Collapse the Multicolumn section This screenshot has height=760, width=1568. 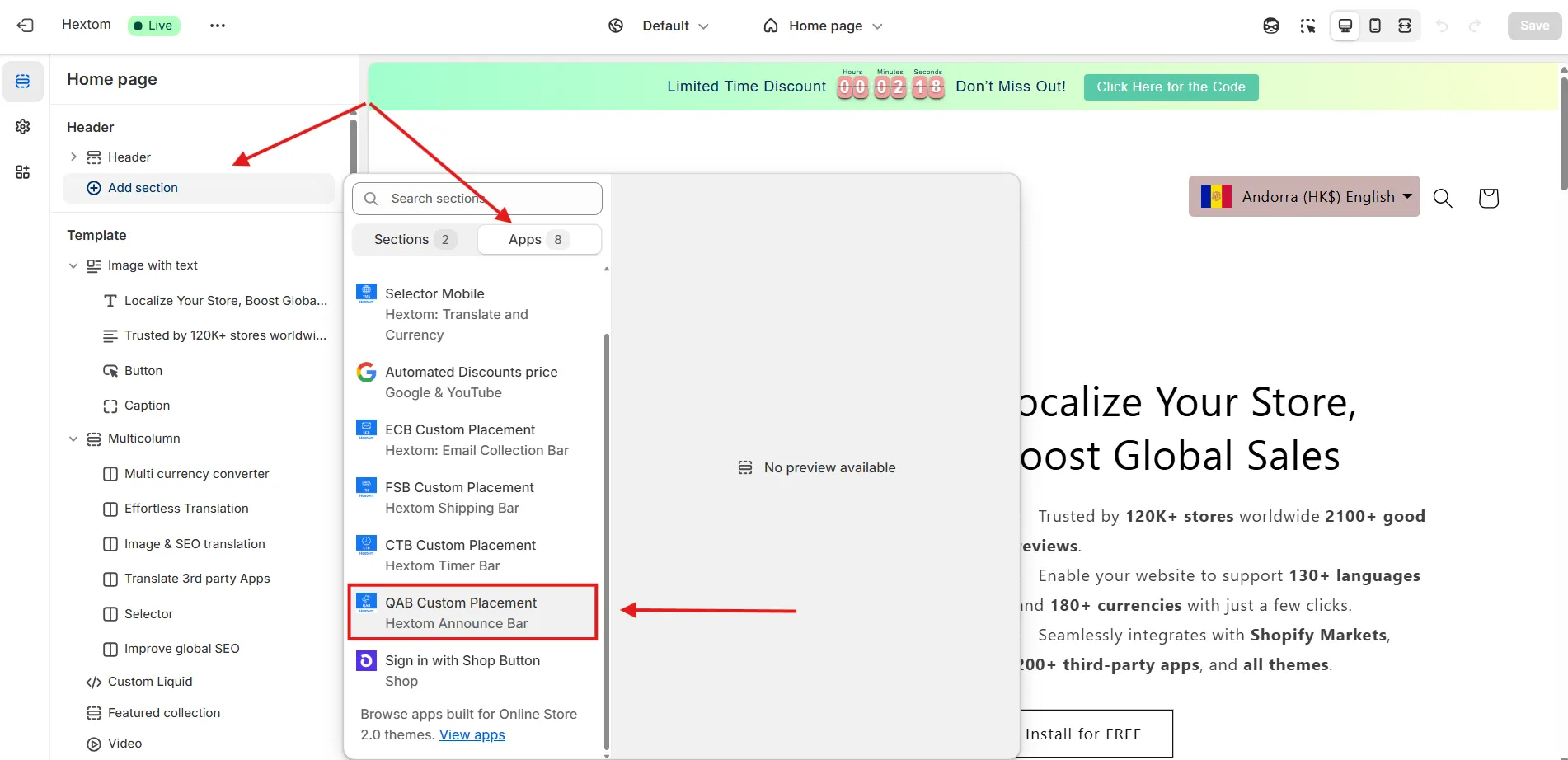click(x=73, y=439)
